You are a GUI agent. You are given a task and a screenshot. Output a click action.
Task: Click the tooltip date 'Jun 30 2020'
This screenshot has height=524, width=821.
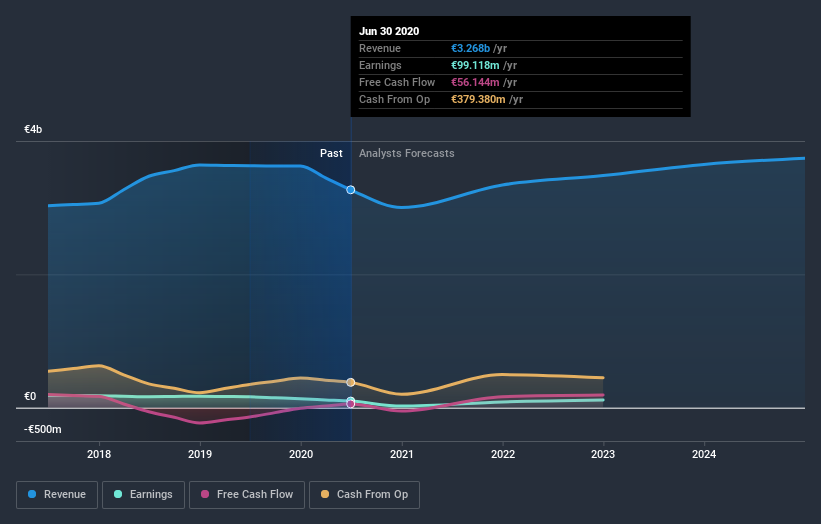(x=389, y=31)
